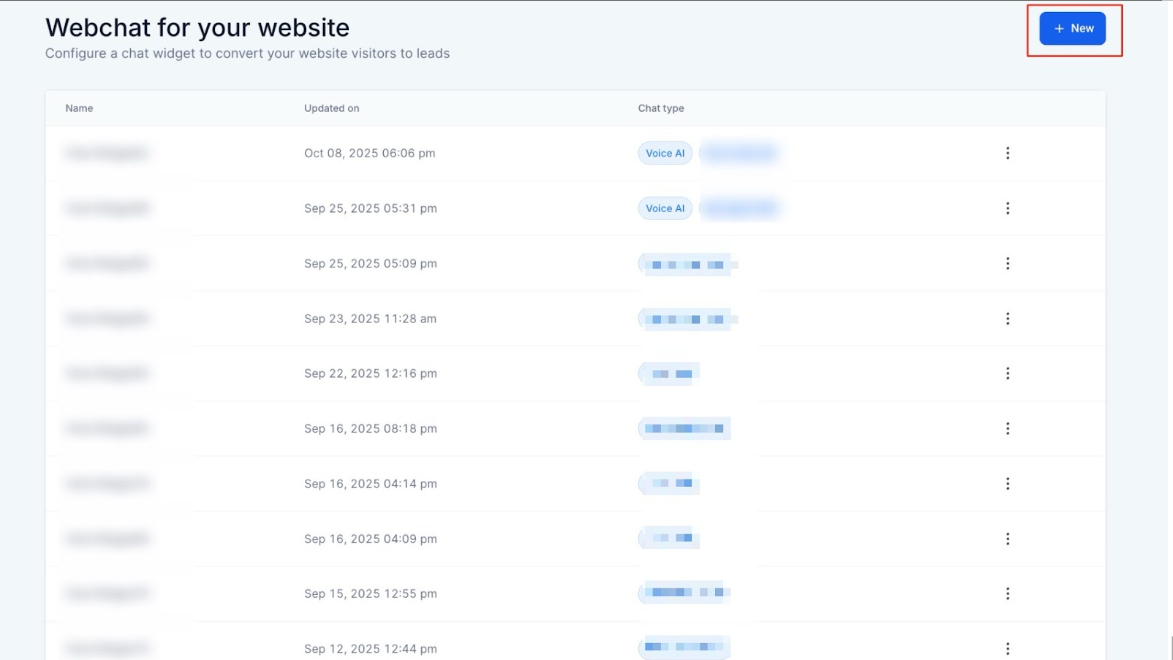Image resolution: width=1173 pixels, height=660 pixels.
Task: Open three-dot menu for Oct 08 06:06 pm row
Action: click(1007, 153)
